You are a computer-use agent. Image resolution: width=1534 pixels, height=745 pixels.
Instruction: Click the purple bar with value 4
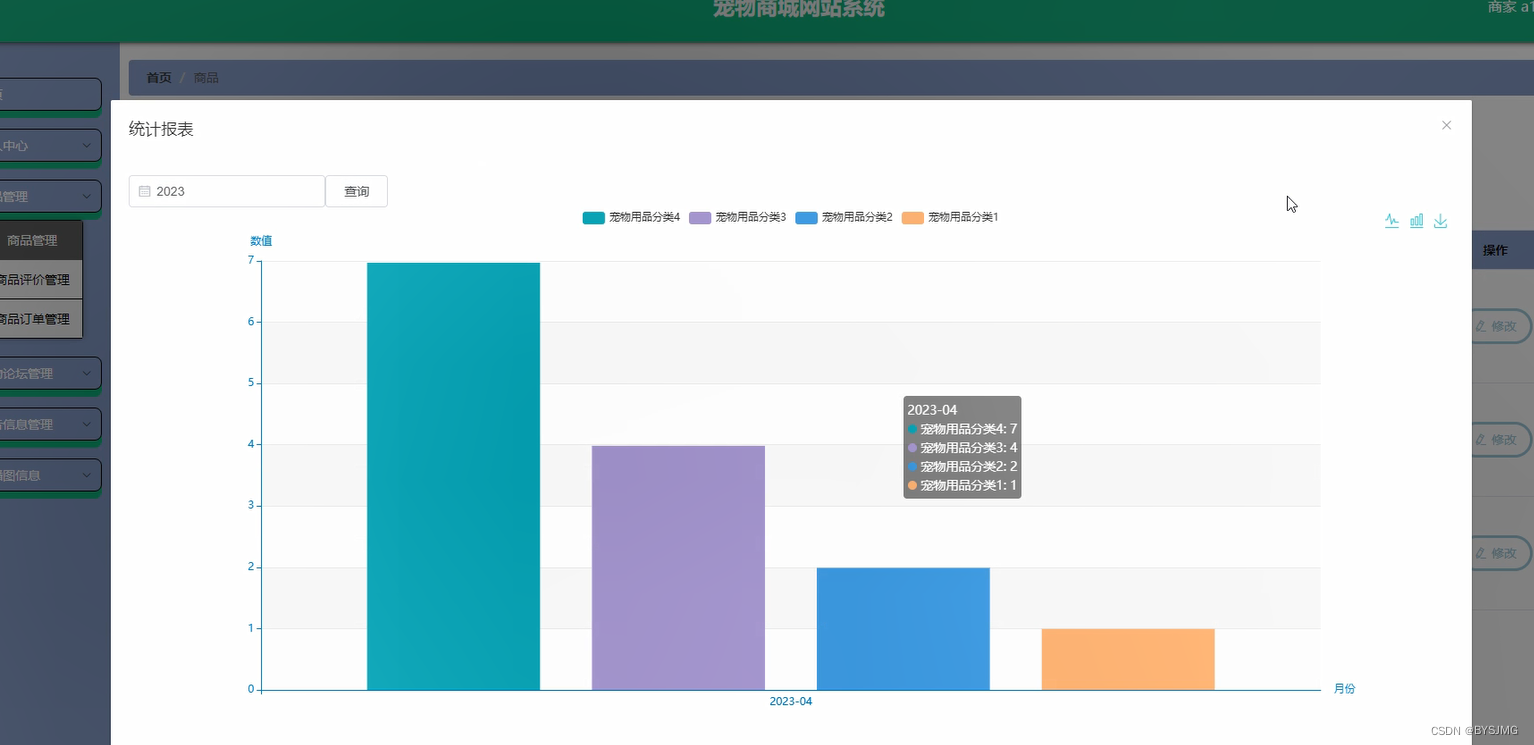click(678, 568)
